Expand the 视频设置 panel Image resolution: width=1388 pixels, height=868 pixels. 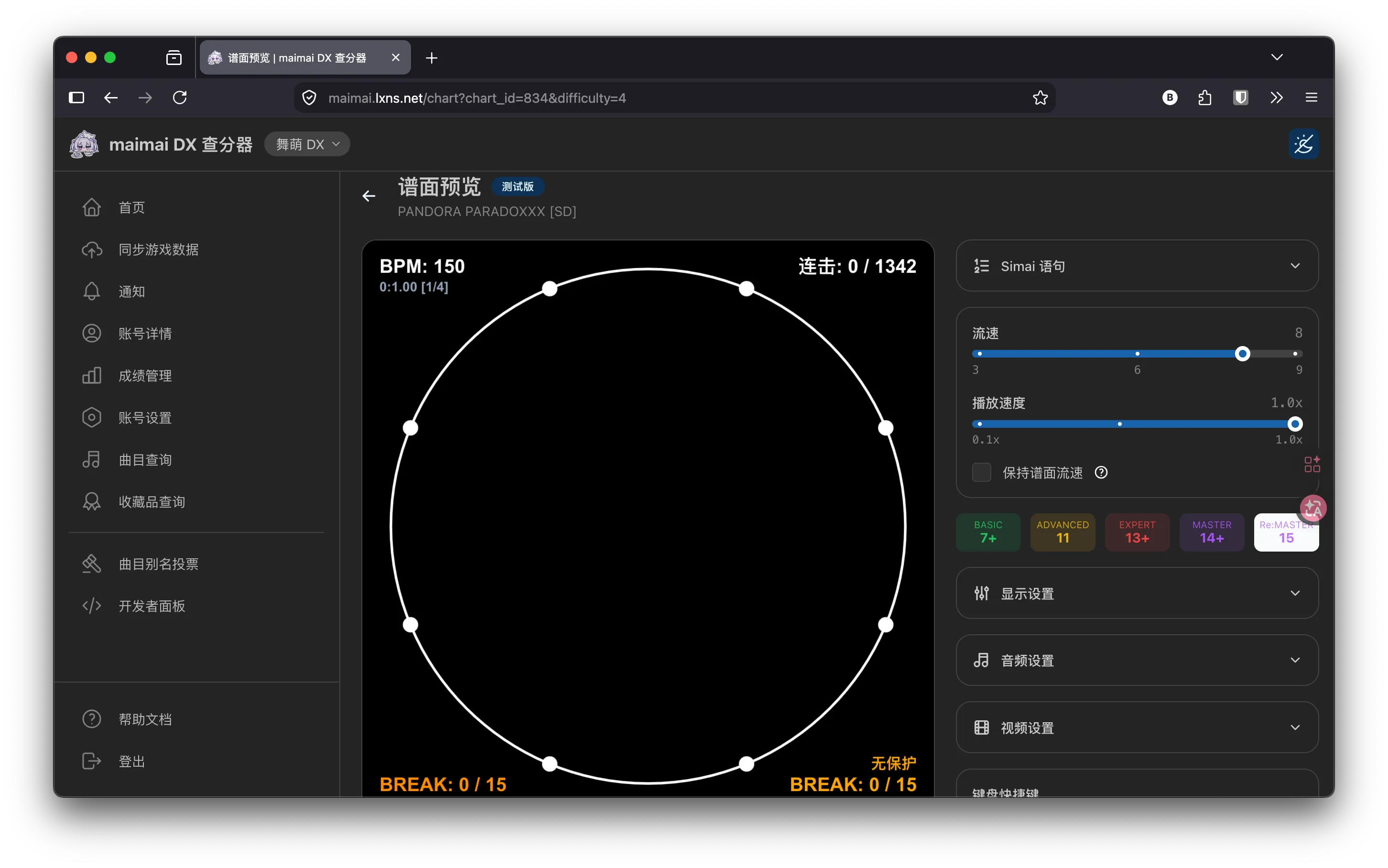coord(1137,727)
